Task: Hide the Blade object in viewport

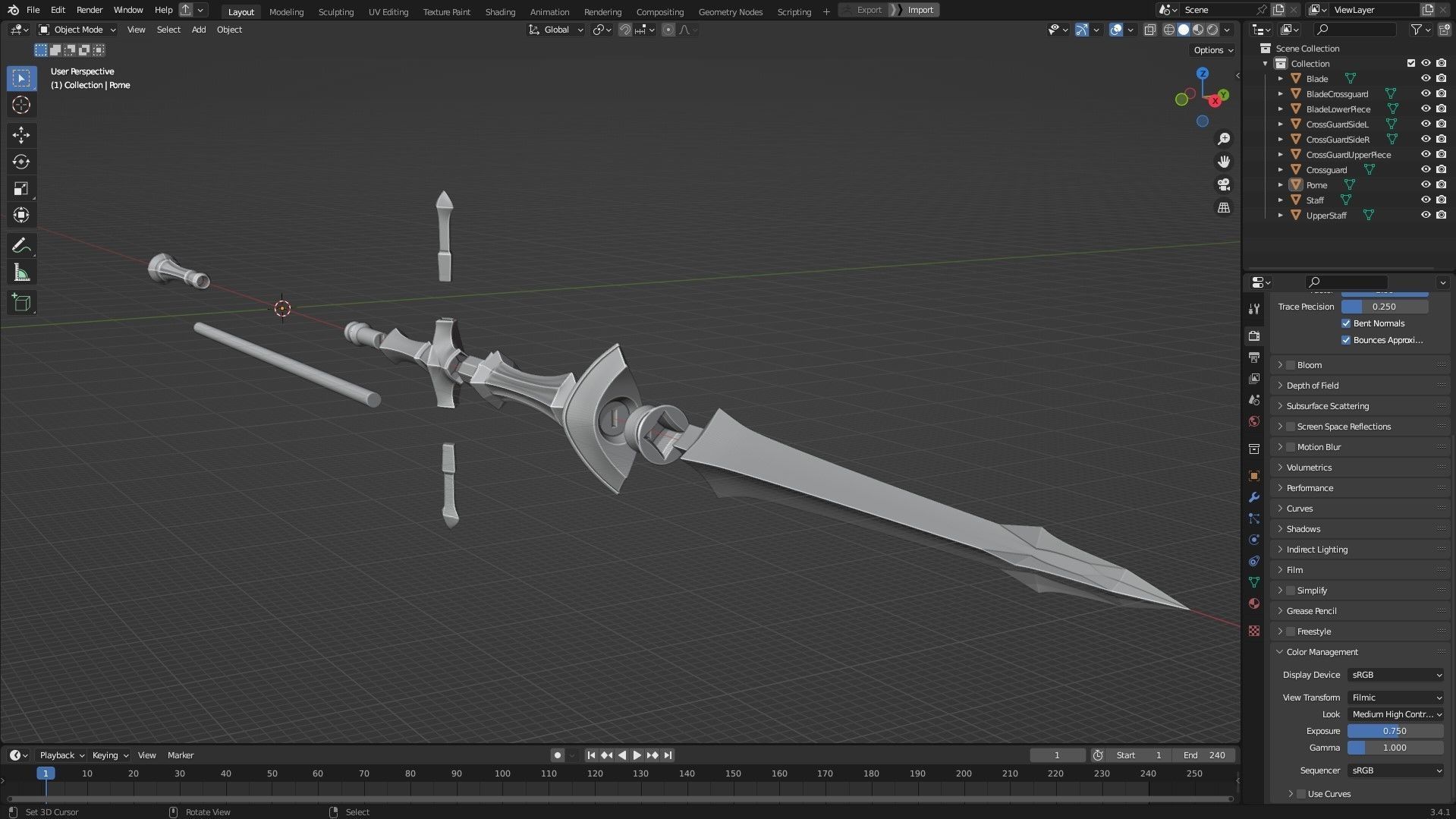Action: coord(1426,78)
